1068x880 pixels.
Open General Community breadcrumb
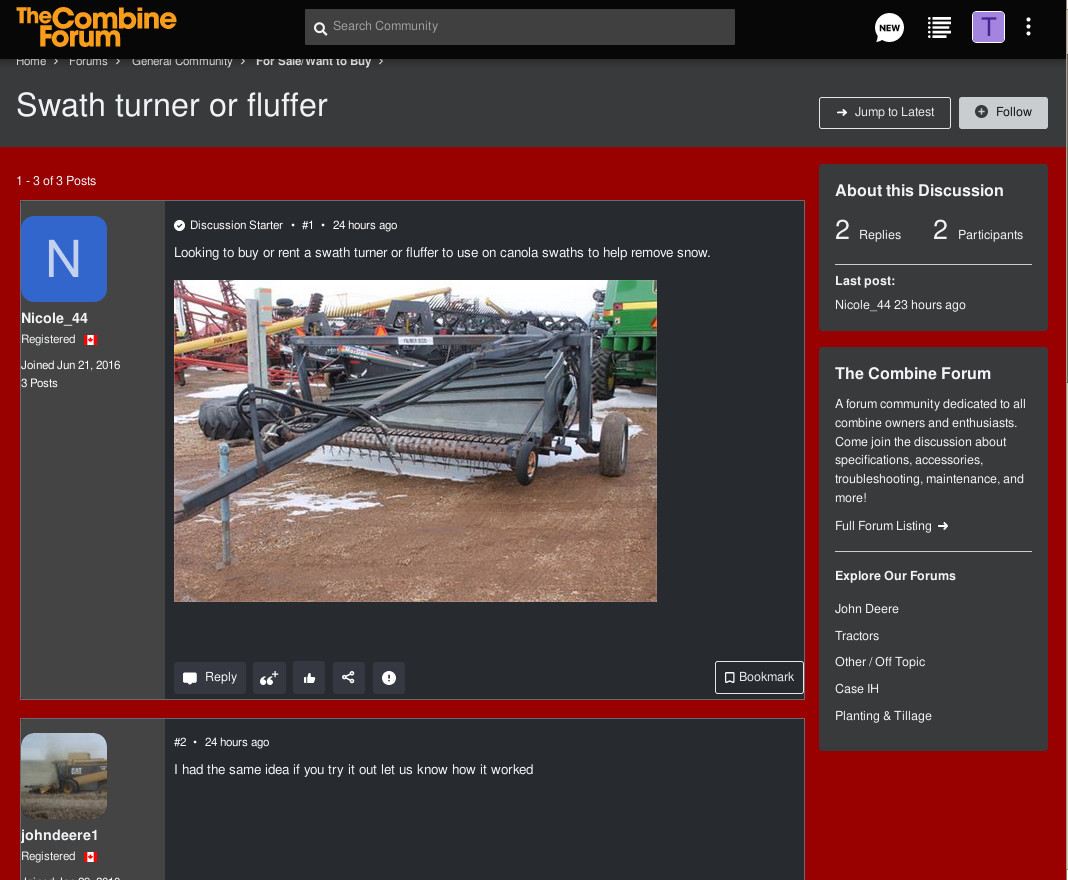pyautogui.click(x=182, y=61)
